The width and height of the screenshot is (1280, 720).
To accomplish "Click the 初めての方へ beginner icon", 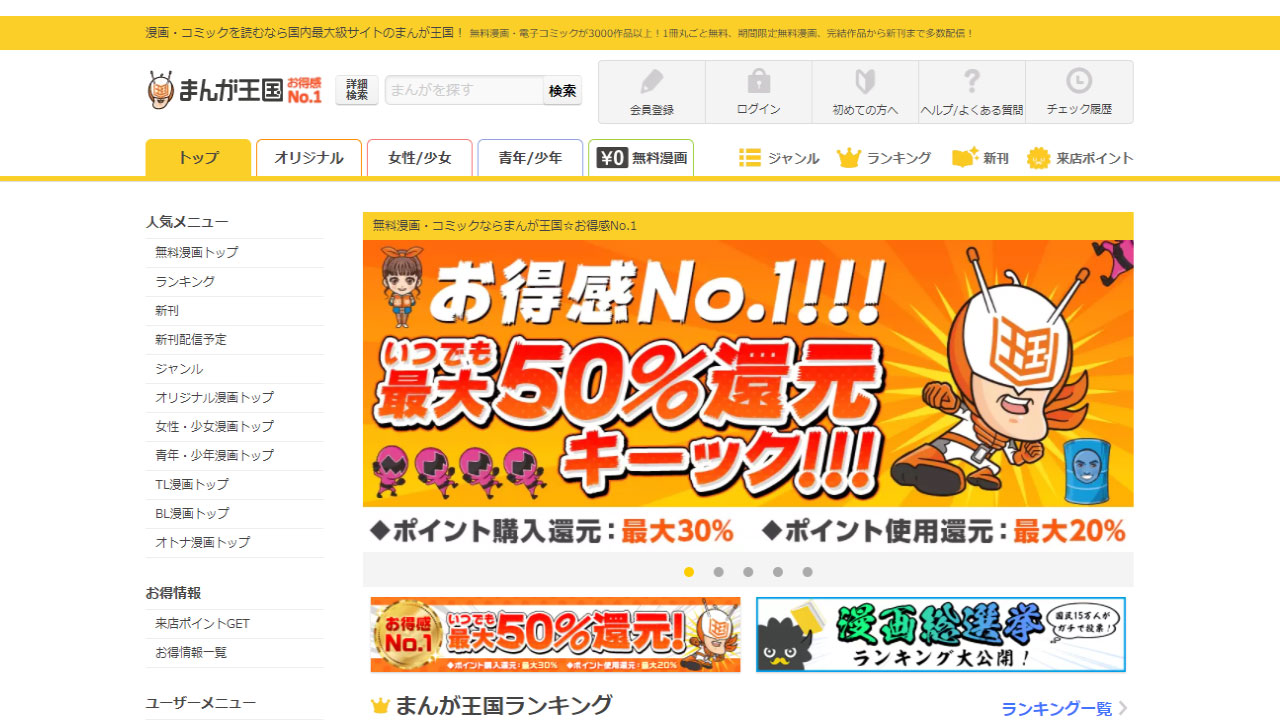I will (x=865, y=82).
